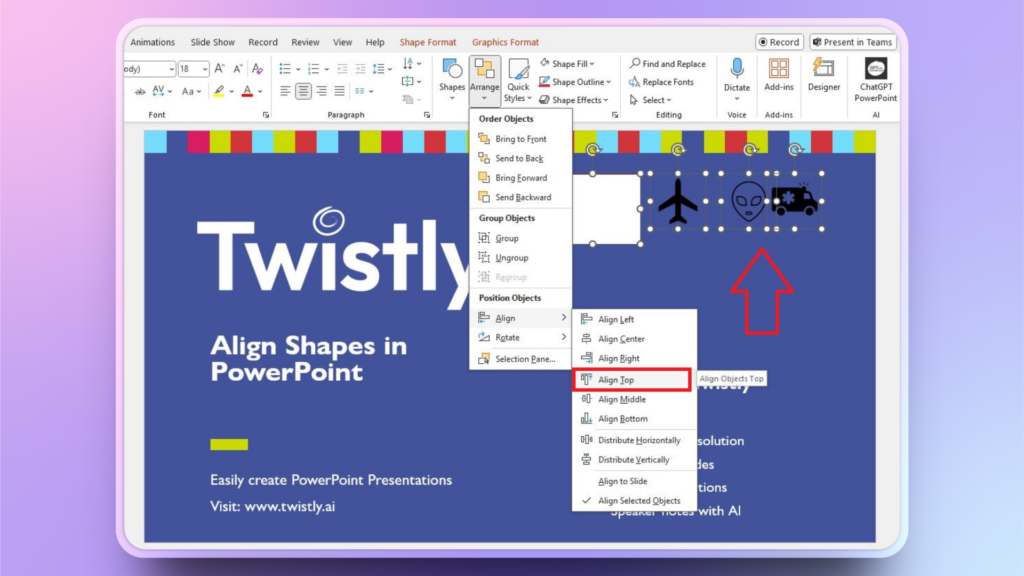Choose Align Top option
This screenshot has width=1024, height=576.
pyautogui.click(x=632, y=379)
